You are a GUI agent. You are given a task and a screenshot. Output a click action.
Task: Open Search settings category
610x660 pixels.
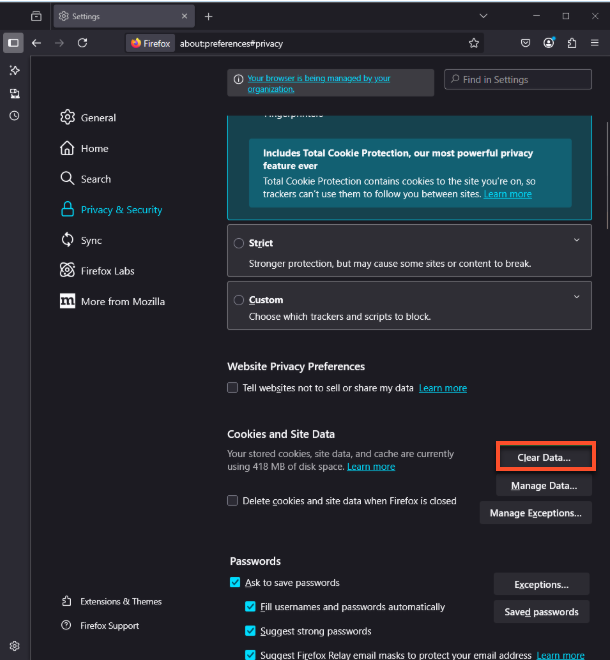(85, 179)
